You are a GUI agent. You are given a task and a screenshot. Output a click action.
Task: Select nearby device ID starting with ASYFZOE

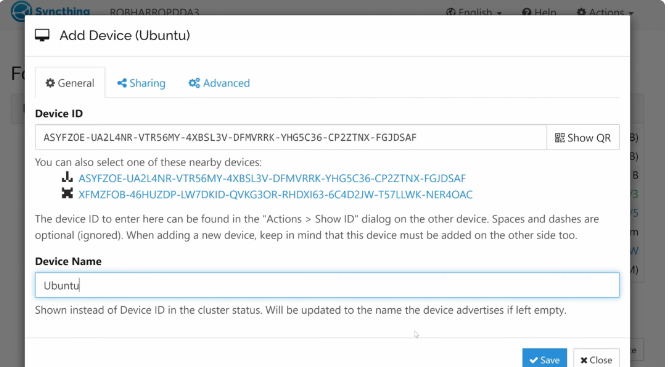coord(272,178)
